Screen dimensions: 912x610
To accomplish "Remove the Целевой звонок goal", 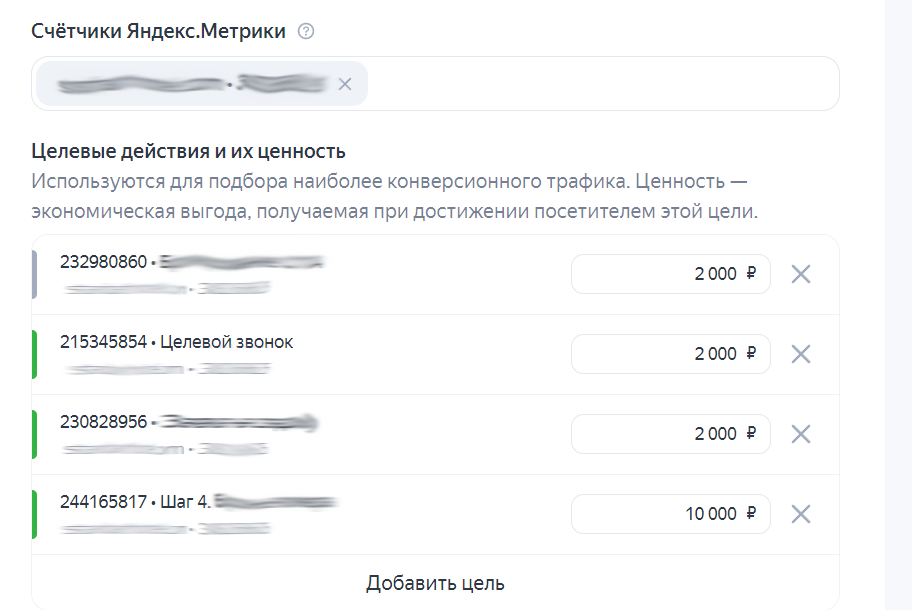I will [800, 354].
